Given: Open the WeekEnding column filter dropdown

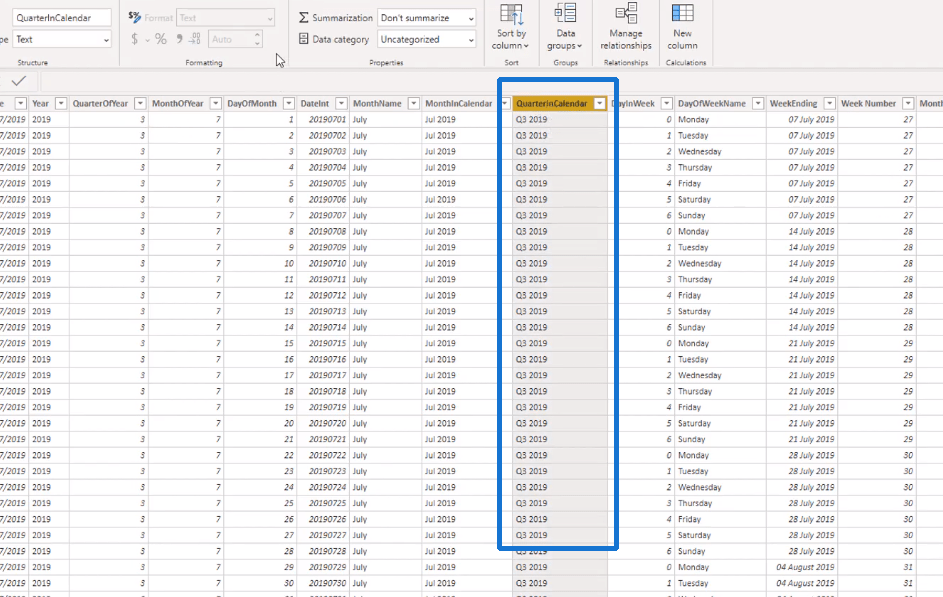Looking at the screenshot, I should pyautogui.click(x=829, y=103).
